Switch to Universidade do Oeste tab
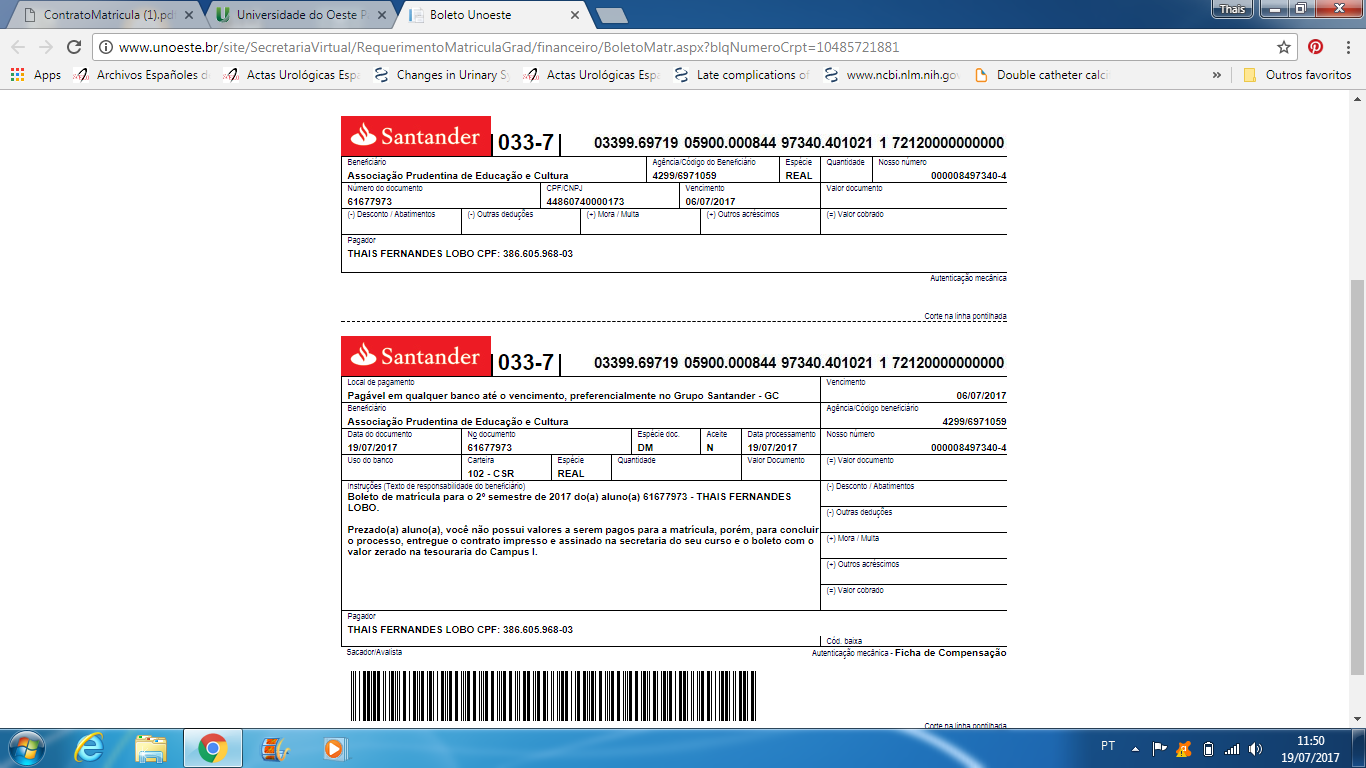 click(300, 16)
